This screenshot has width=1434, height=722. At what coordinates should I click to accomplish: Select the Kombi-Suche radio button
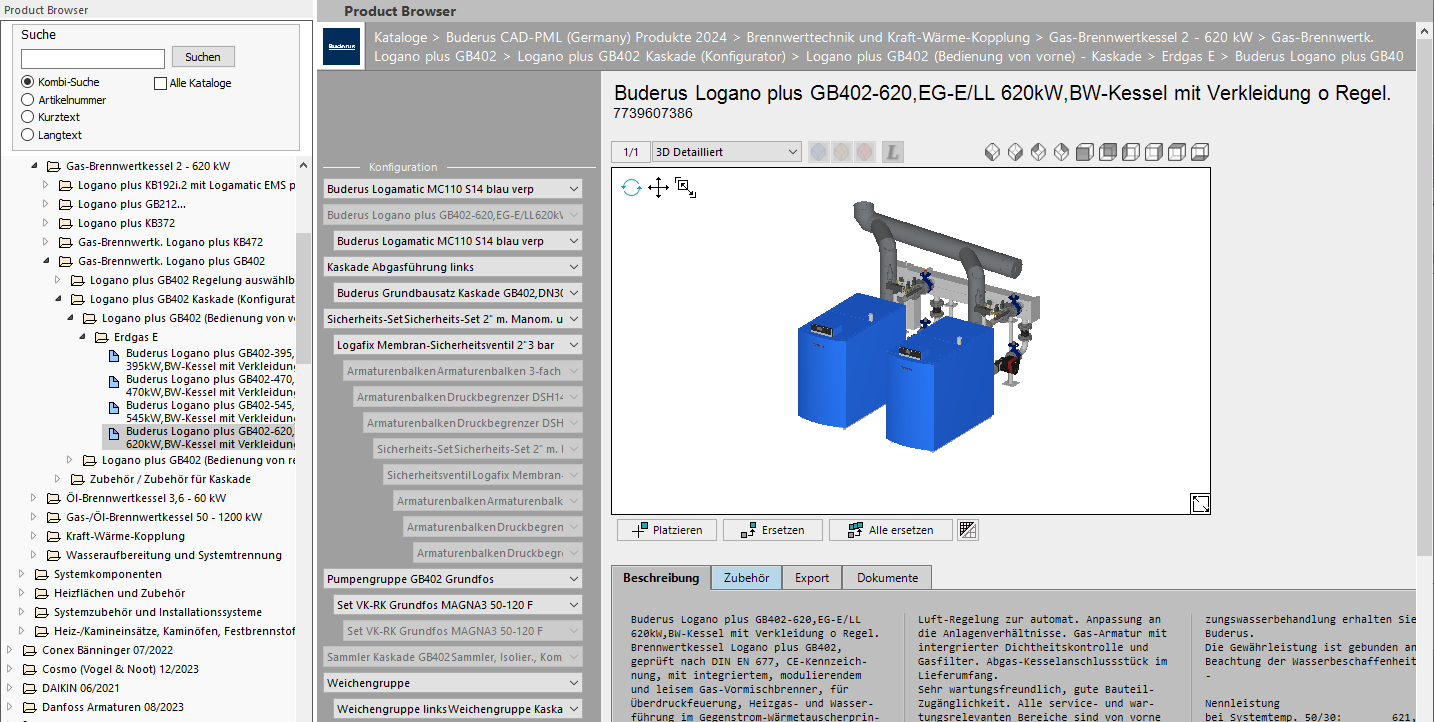28,82
